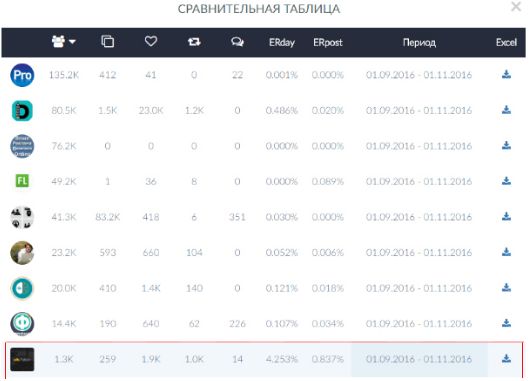Download Excel for the 80.5K row

(506, 110)
